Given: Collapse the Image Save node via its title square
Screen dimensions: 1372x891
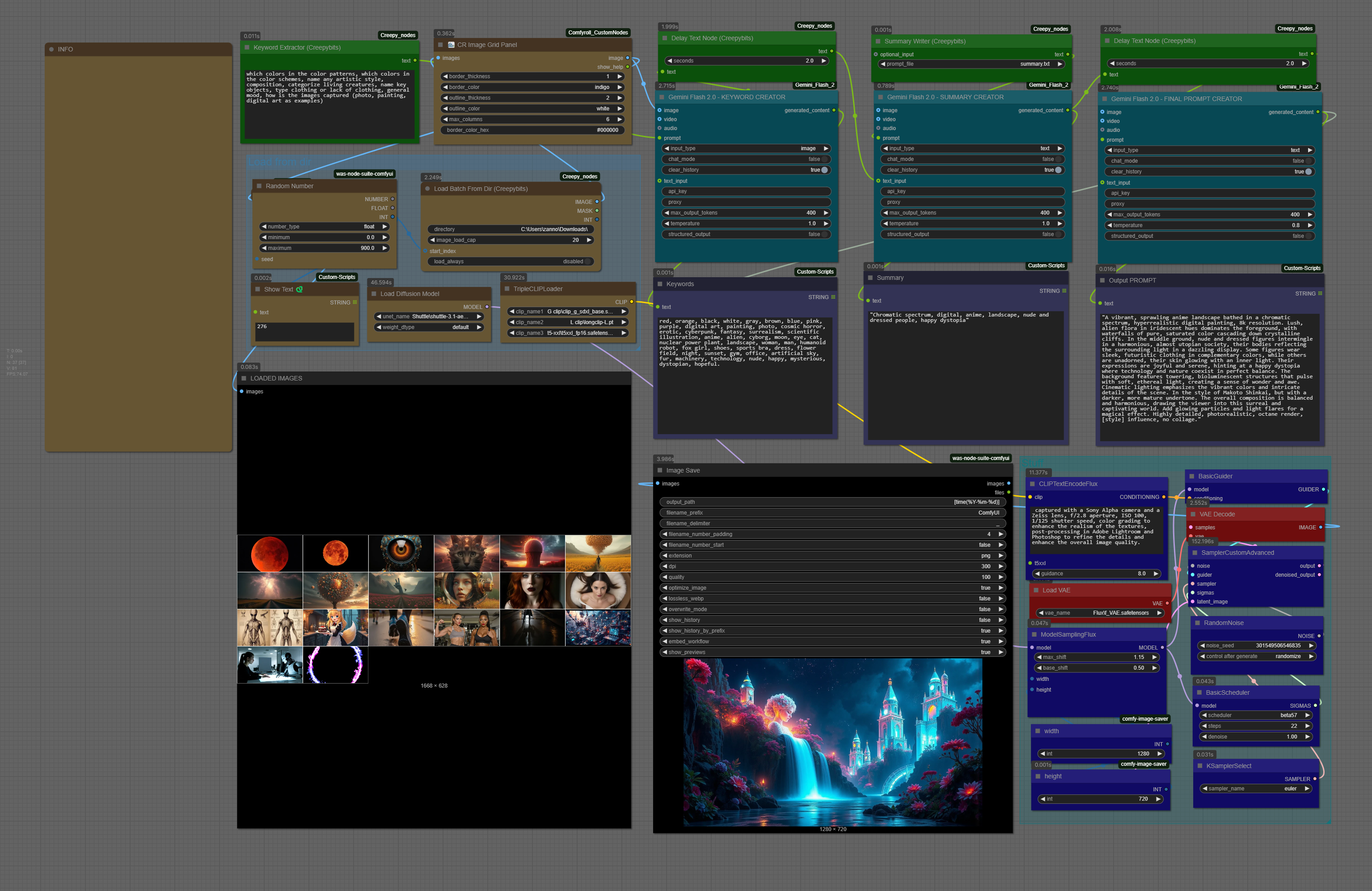Looking at the screenshot, I should click(660, 470).
